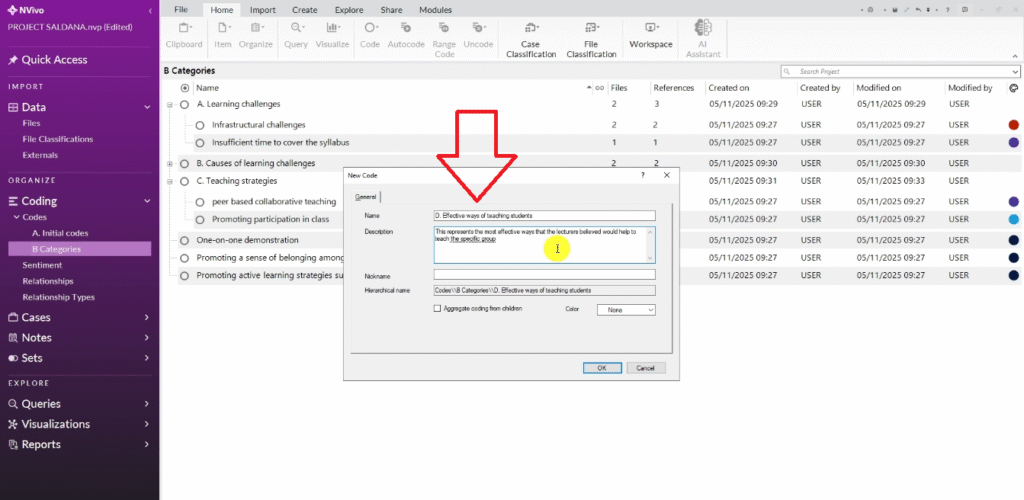The image size is (1024, 500).
Task: Select radio circle for One-on-one demonstration
Action: (185, 240)
